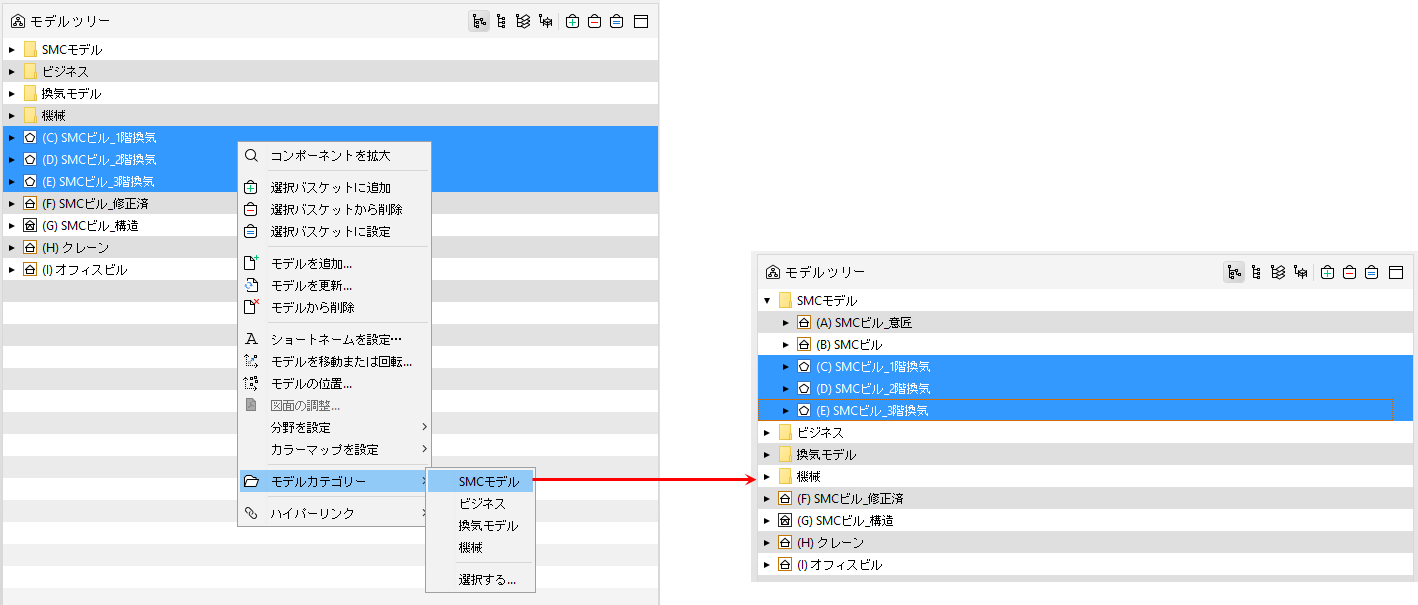
Task: Select (G) SMCビル_構造 row in right tree
Action: [x=1085, y=520]
